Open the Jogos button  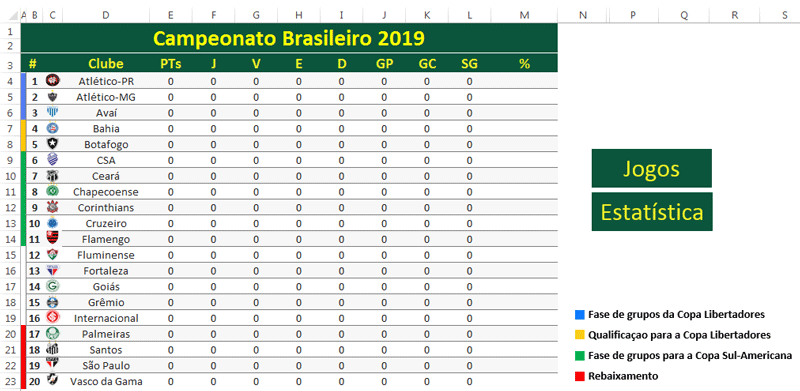tap(652, 168)
